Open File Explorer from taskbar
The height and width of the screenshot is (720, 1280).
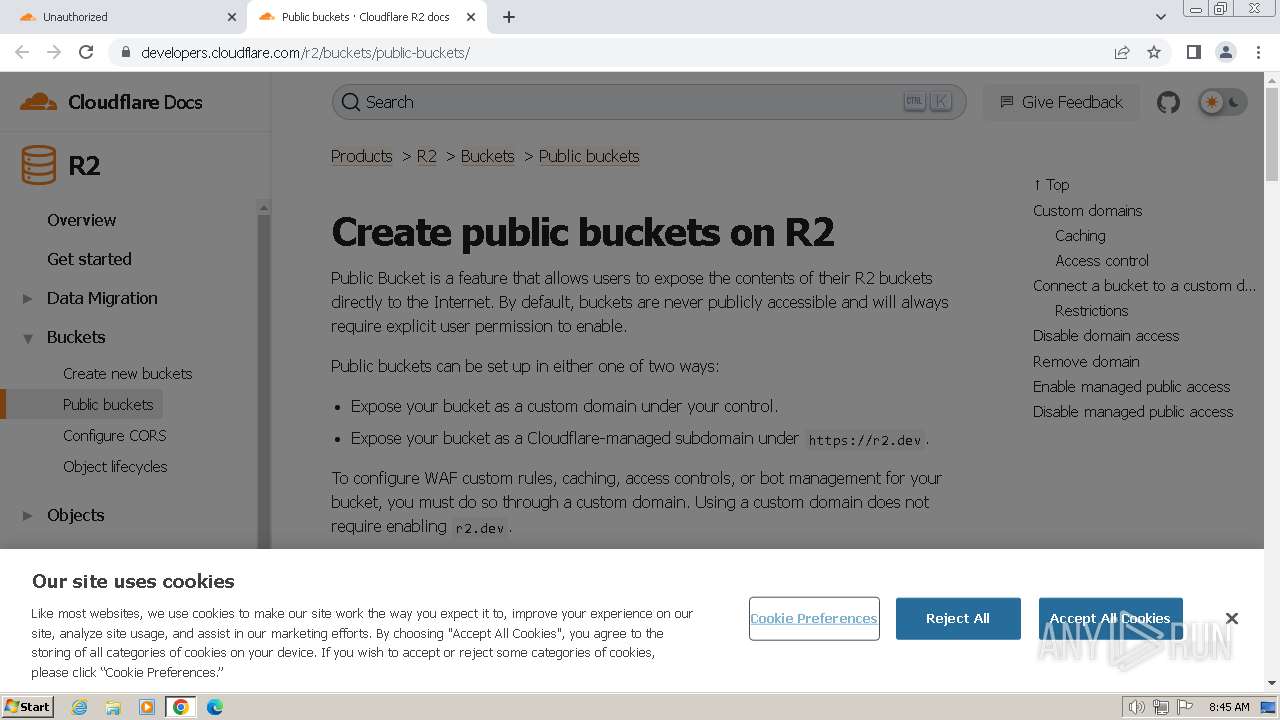(x=113, y=707)
